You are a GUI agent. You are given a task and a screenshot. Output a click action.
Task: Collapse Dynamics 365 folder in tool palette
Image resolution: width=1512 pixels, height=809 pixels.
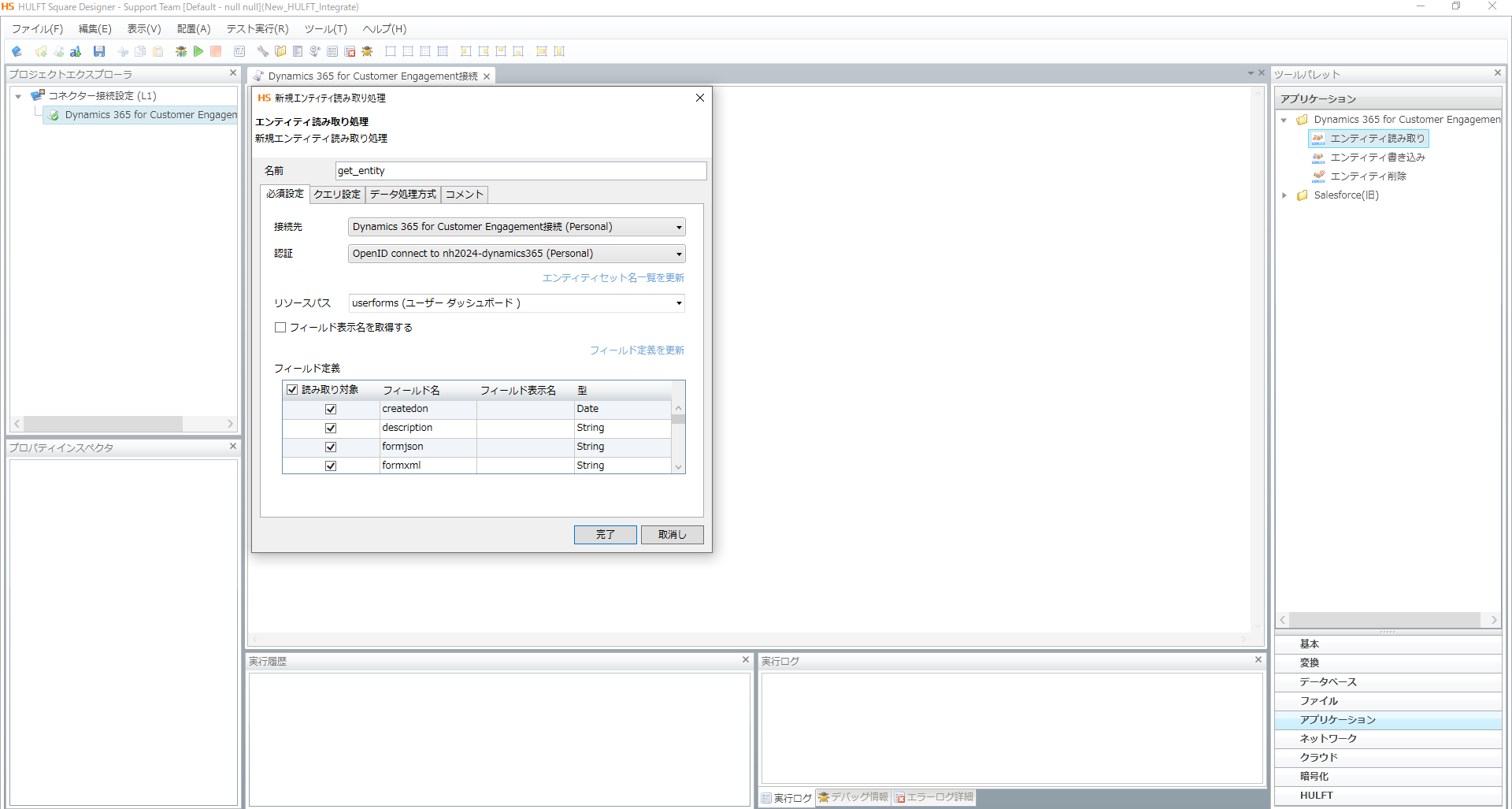coord(1284,120)
